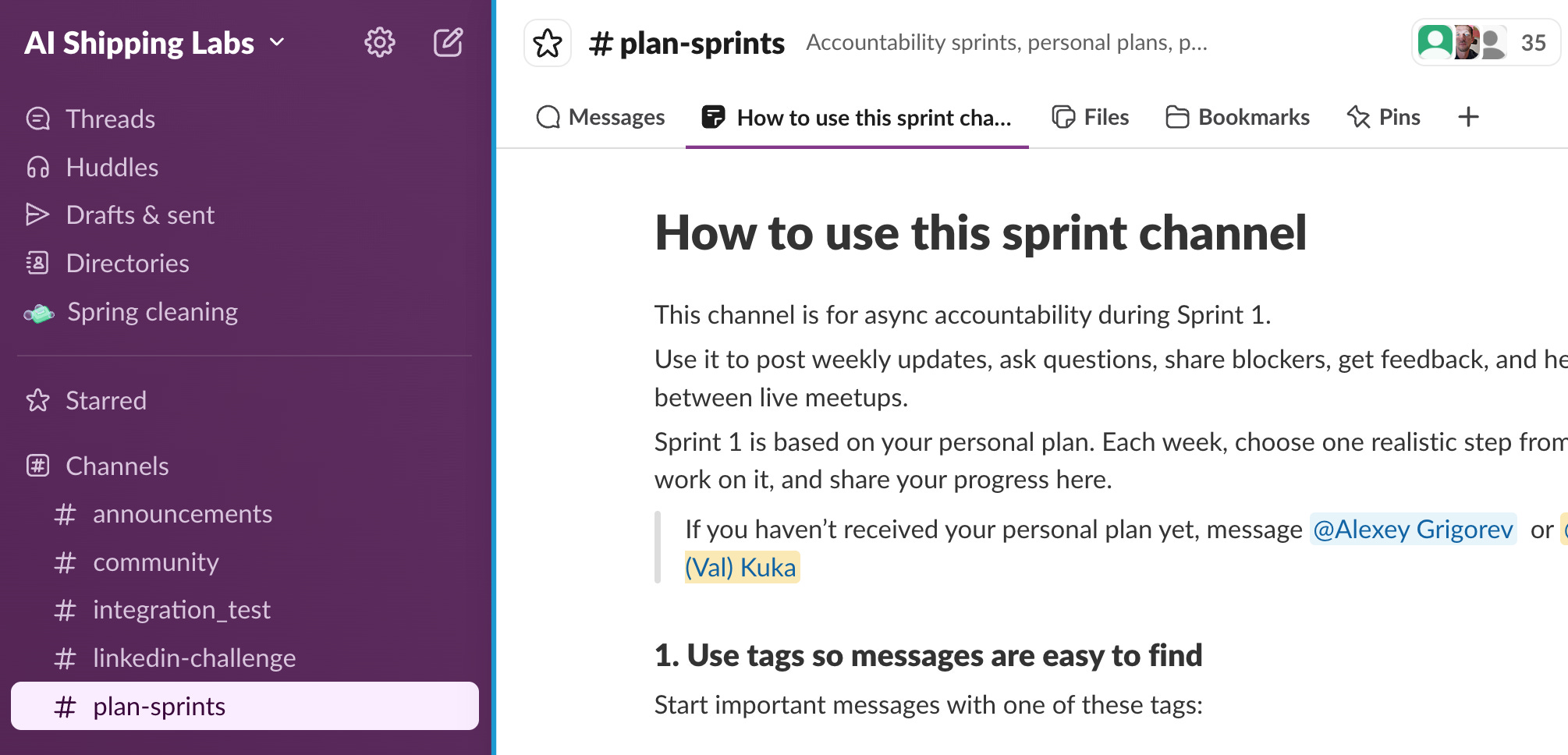
Task: Switch to the Messages tab
Action: pyautogui.click(x=601, y=117)
